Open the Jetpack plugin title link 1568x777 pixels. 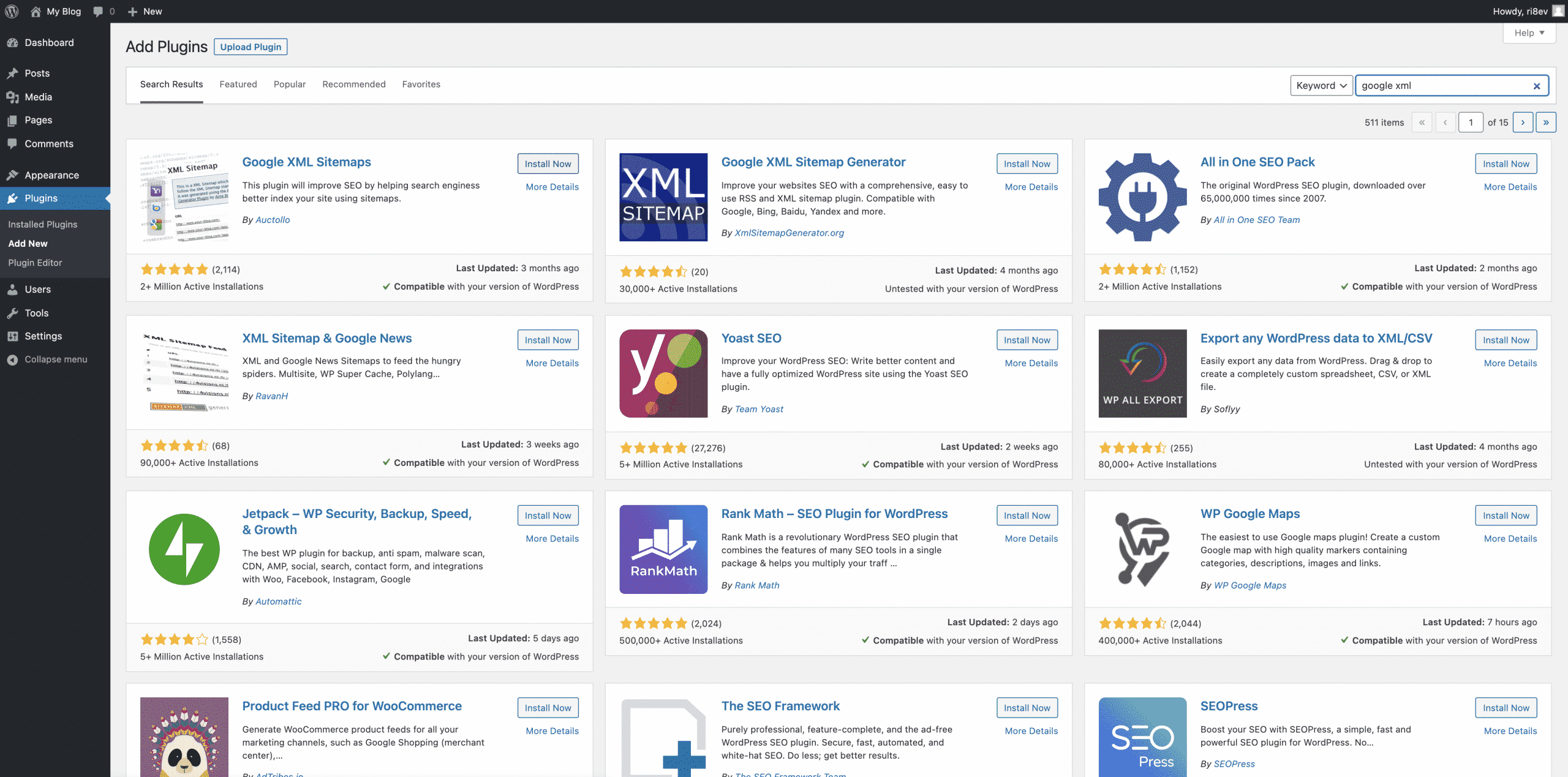(x=357, y=522)
